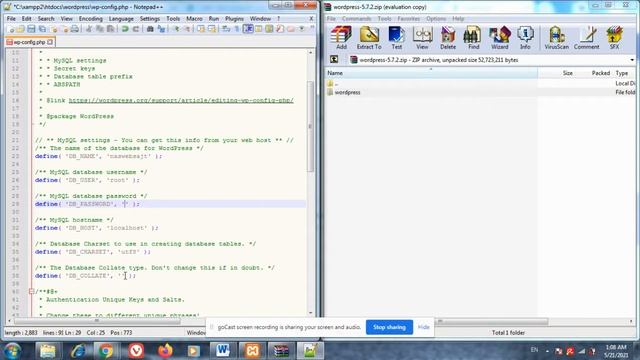
Task: Click Test icon in WinRAR toolbar
Action: (396, 38)
